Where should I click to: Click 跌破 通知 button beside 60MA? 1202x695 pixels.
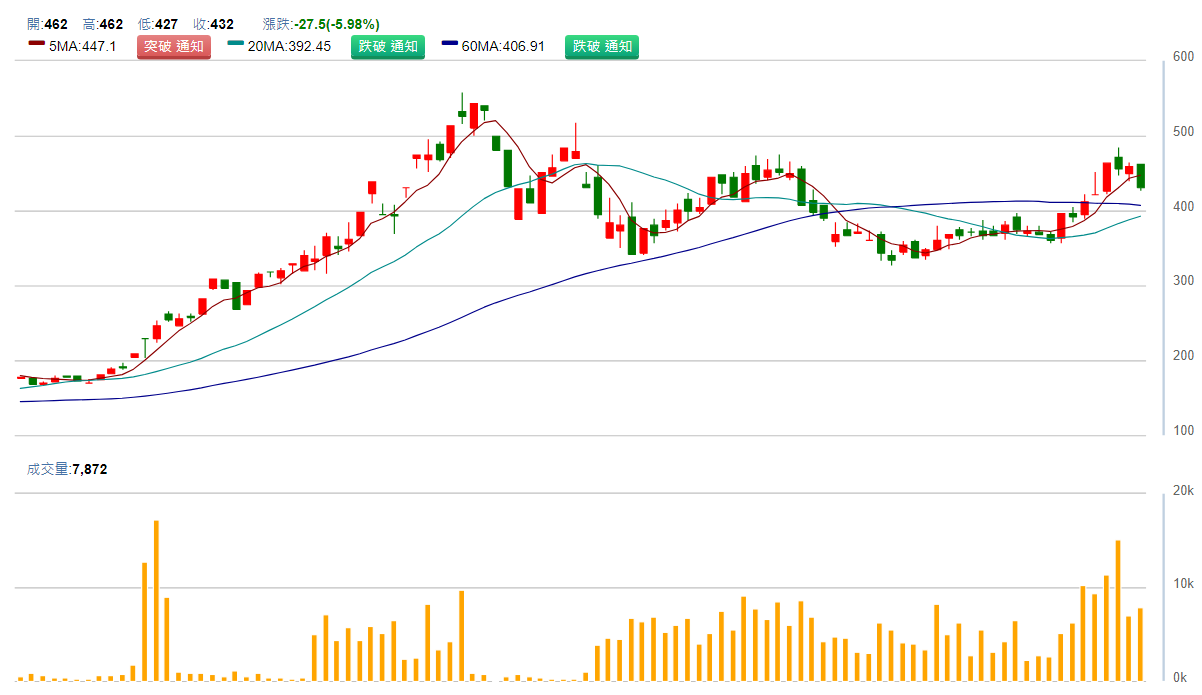pyautogui.click(x=602, y=46)
